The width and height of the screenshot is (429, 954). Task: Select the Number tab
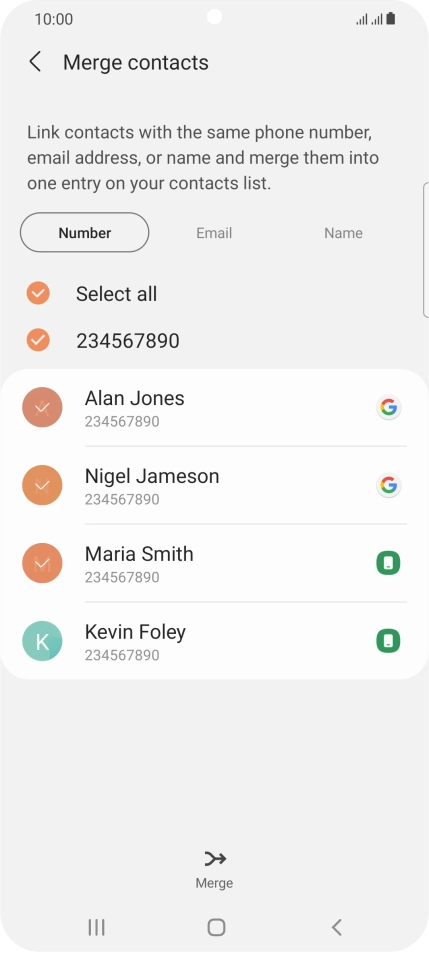[x=85, y=232]
